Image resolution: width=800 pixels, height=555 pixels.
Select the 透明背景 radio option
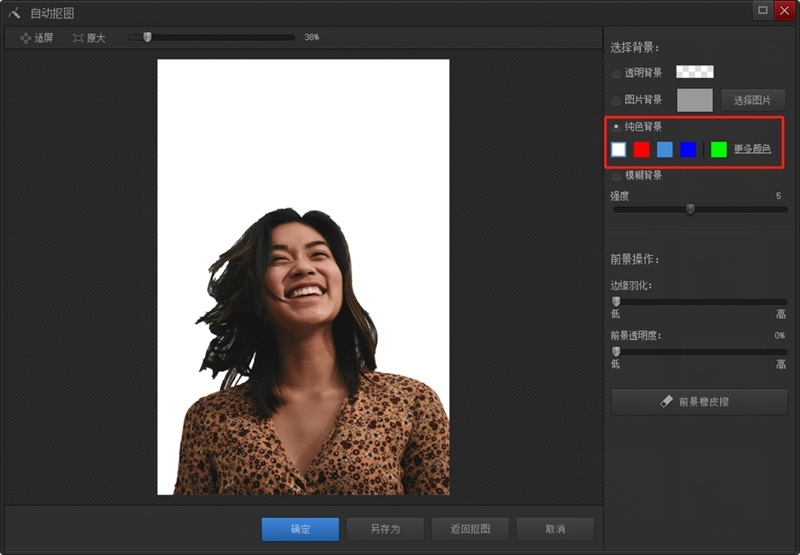(x=616, y=73)
